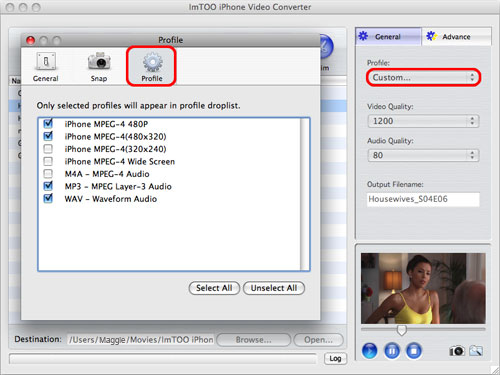Screen dimensions: 500x375
Task: Enable iPhone MPEG-4 Wide Screen profile
Action: [48, 161]
